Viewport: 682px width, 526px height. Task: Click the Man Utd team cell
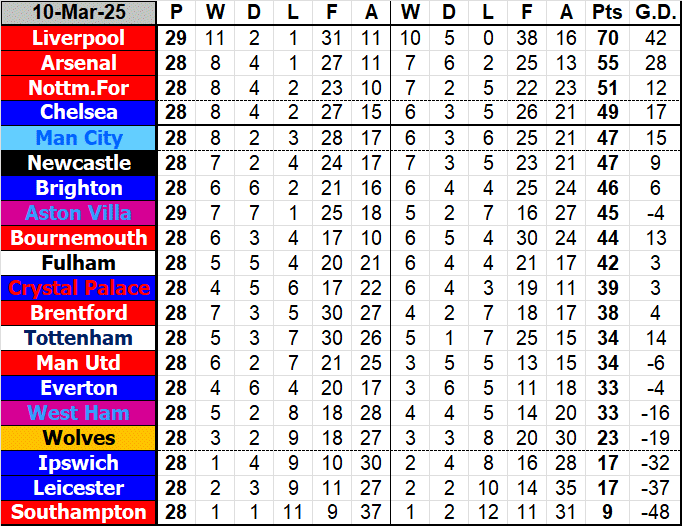(79, 363)
